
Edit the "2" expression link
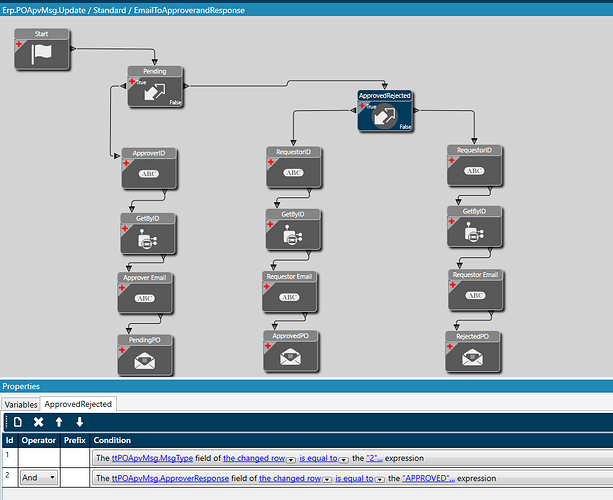[x=375, y=458]
